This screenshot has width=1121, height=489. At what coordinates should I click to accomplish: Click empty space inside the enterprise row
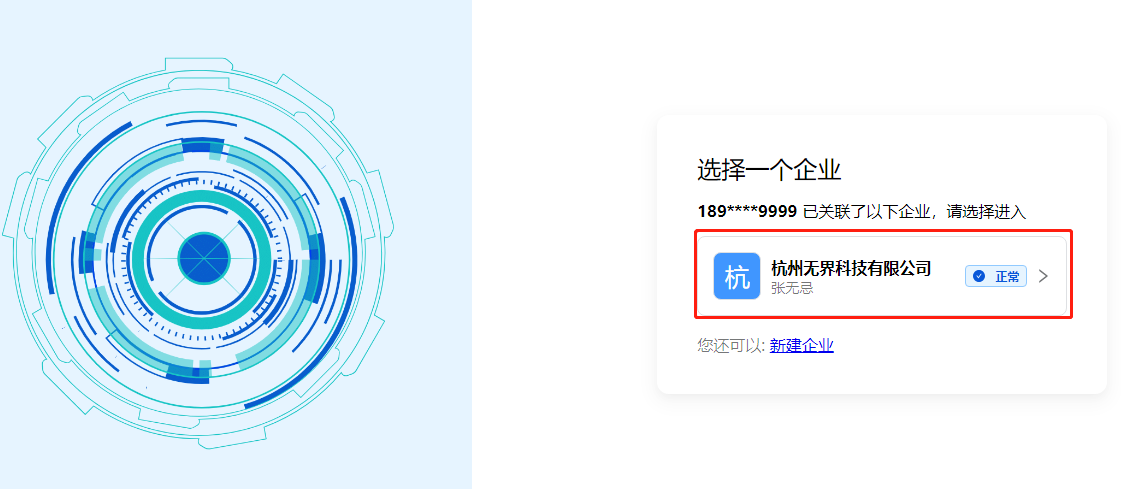[x=951, y=300]
